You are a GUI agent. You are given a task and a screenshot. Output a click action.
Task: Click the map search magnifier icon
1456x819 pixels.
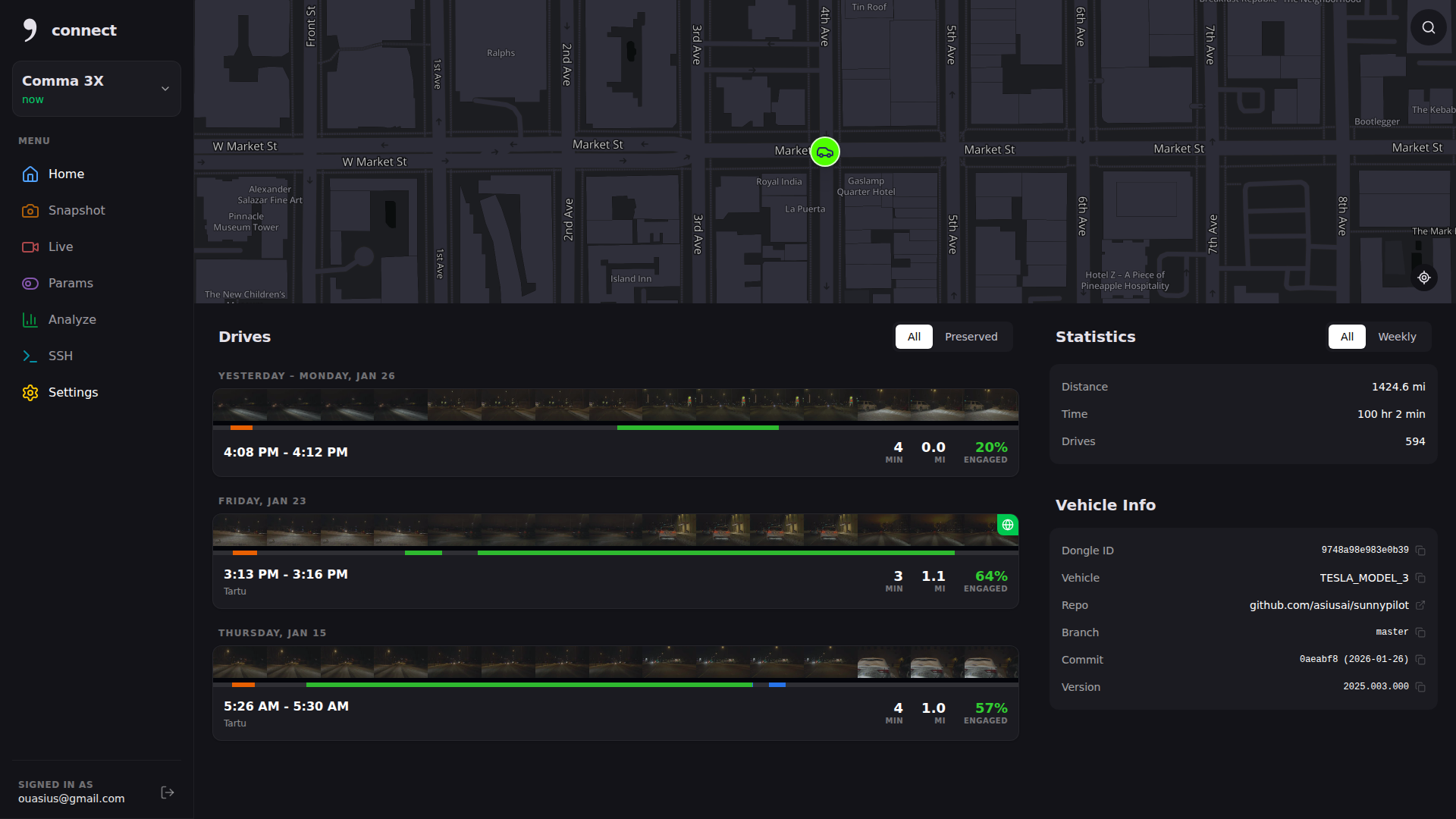pyautogui.click(x=1428, y=27)
